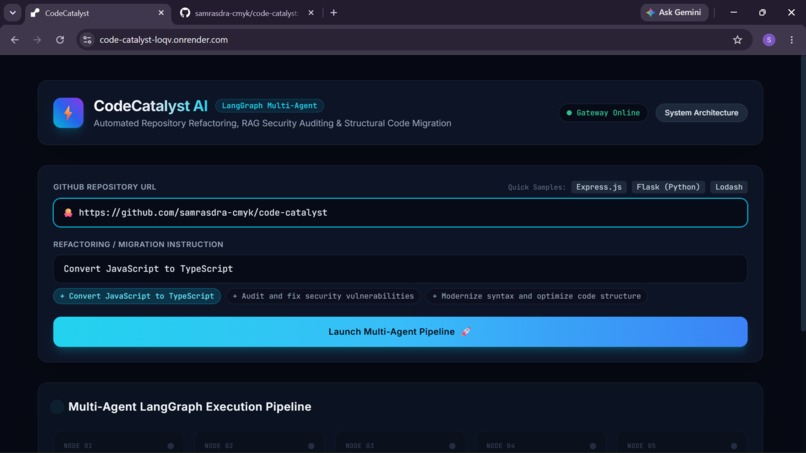This screenshot has width=806, height=453.
Task: Select the Express.js quick sample
Action: point(599,187)
